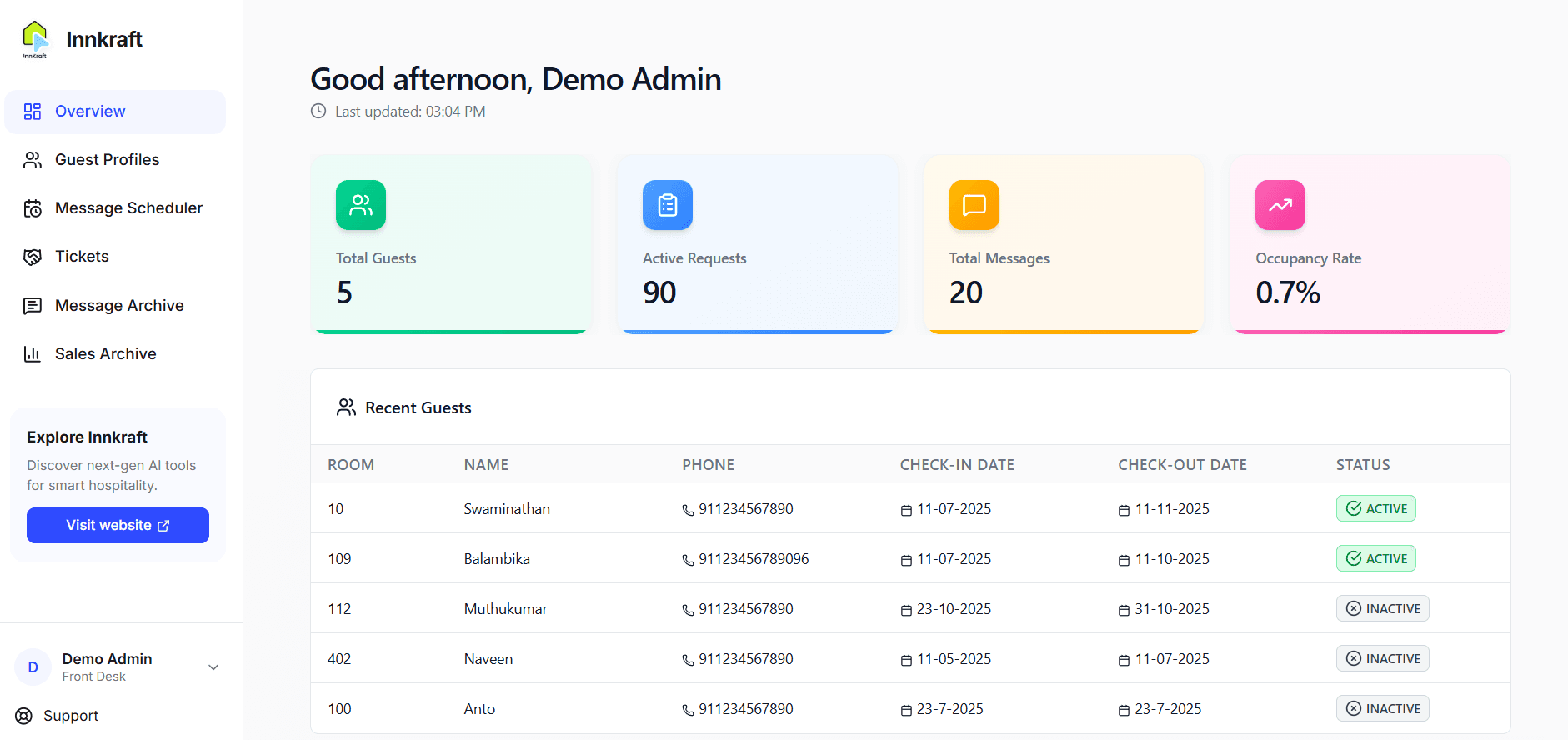Click the Explore Innkraft heading
This screenshot has height=740, width=1568.
87,437
